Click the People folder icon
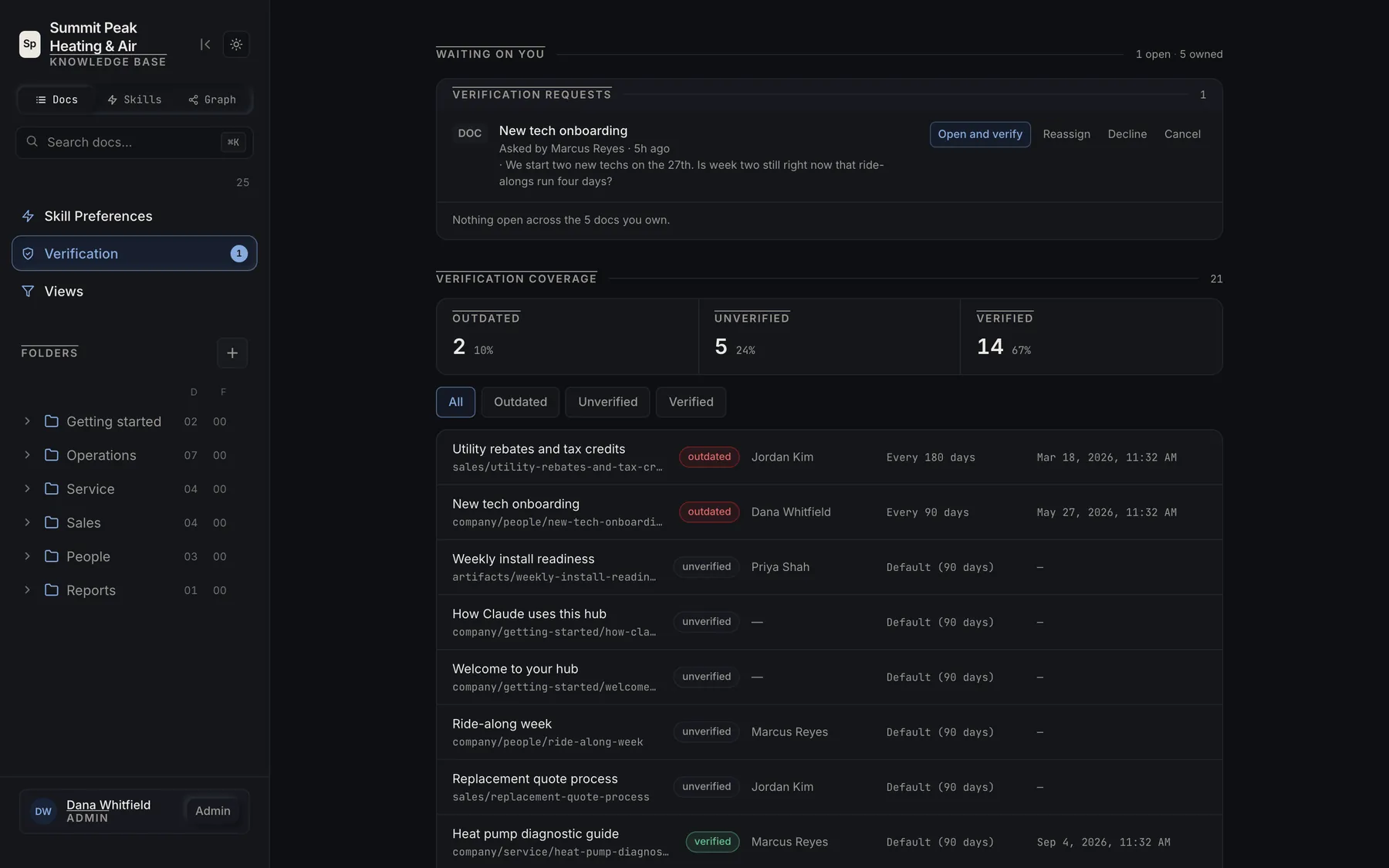 [52, 556]
